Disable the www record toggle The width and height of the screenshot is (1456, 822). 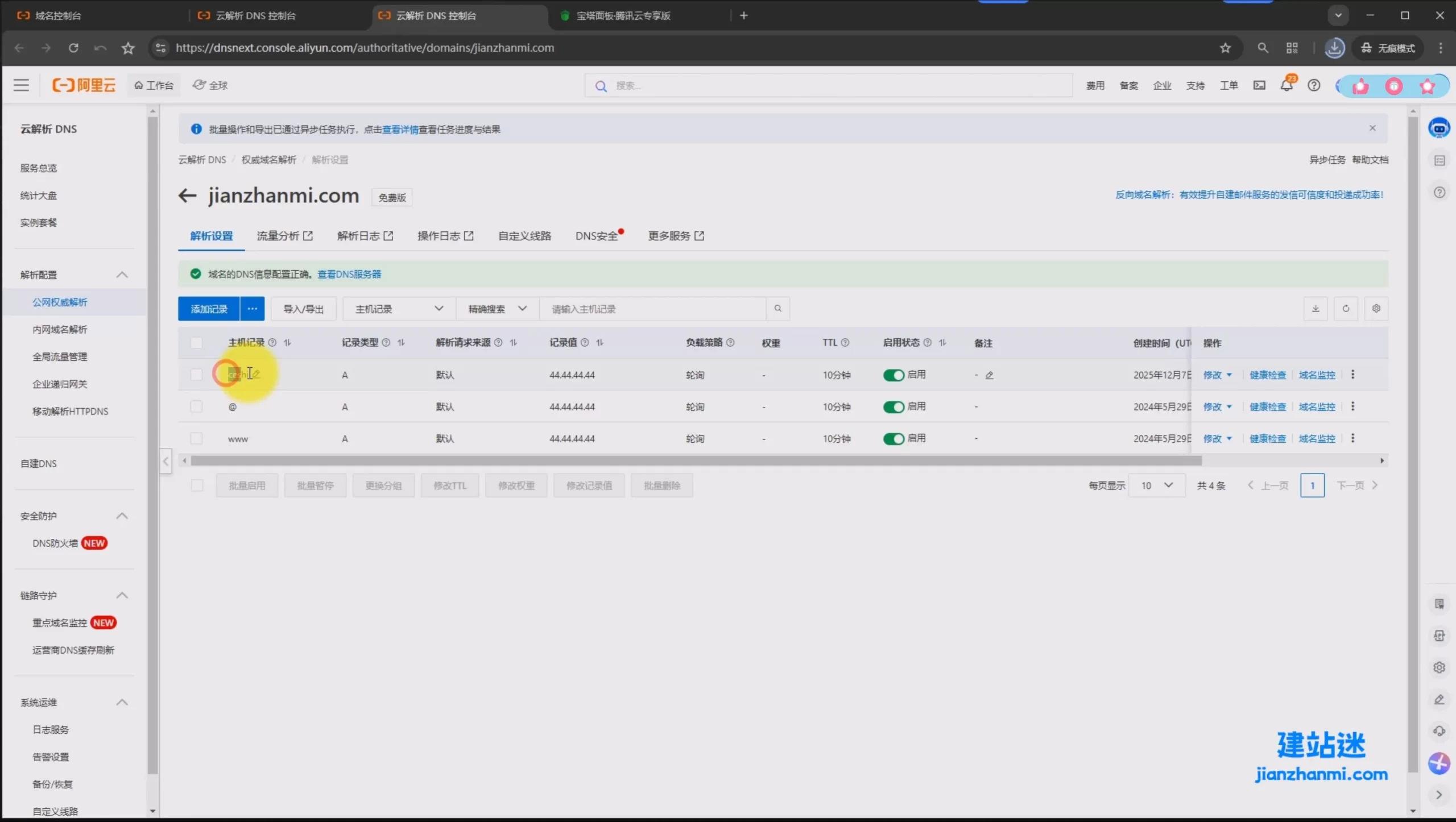pyautogui.click(x=893, y=439)
